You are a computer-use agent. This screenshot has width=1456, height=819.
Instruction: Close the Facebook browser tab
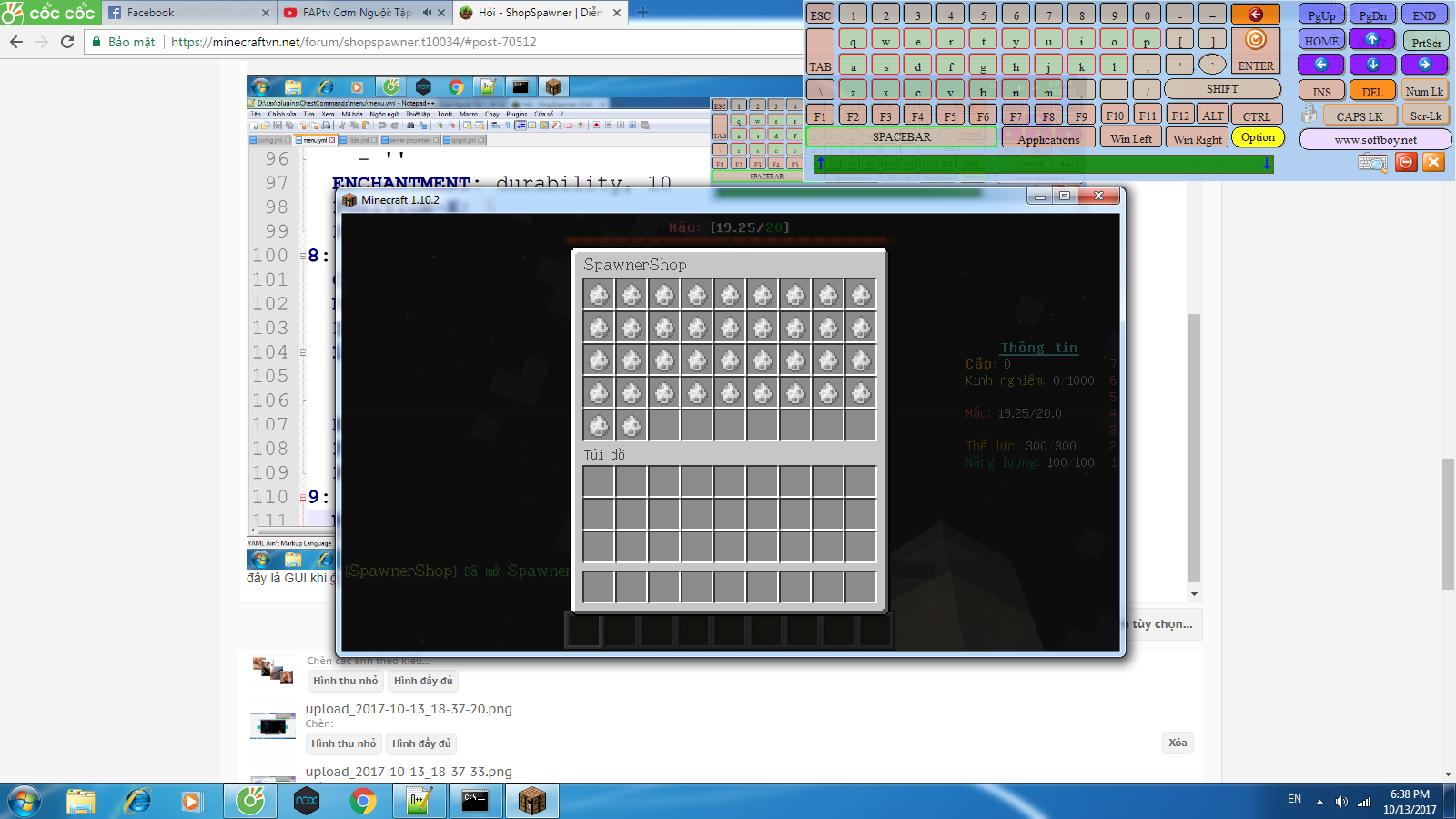pos(266,13)
